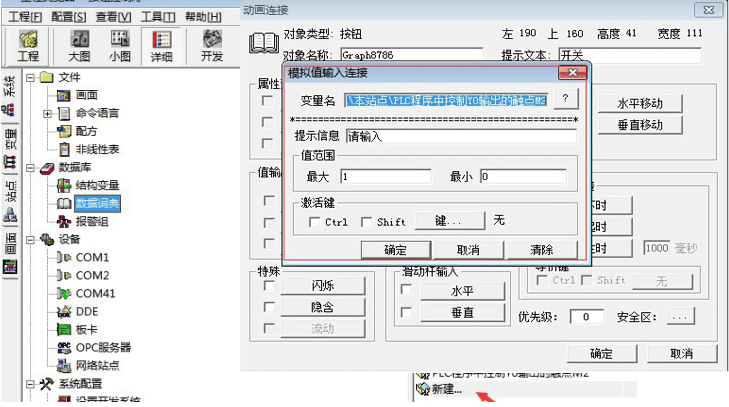Image resolution: width=729 pixels, height=407 pixels.
Task: Click the 垂直移动 button
Action: [640, 125]
